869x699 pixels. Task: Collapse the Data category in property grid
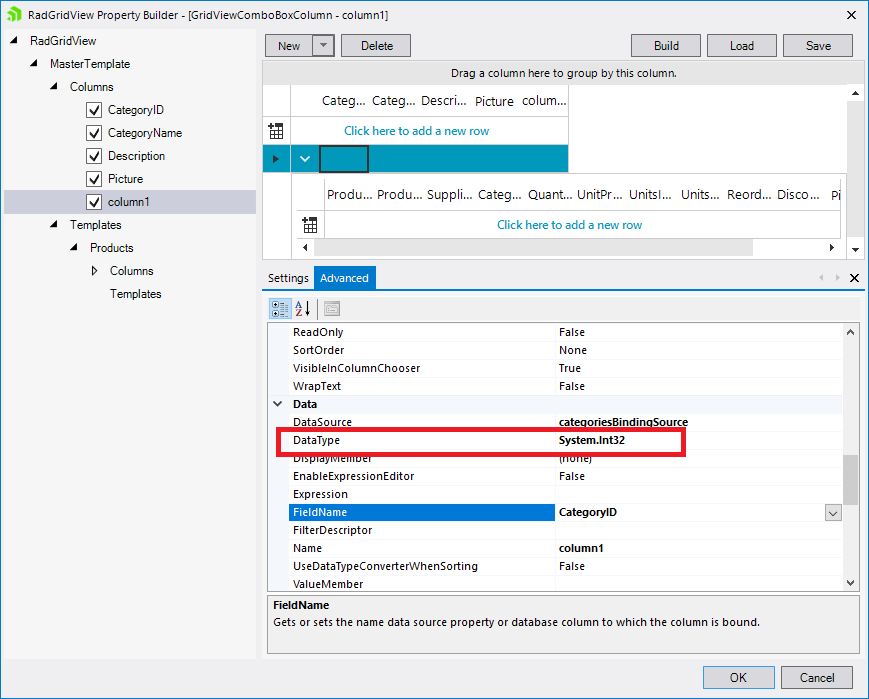(278, 404)
